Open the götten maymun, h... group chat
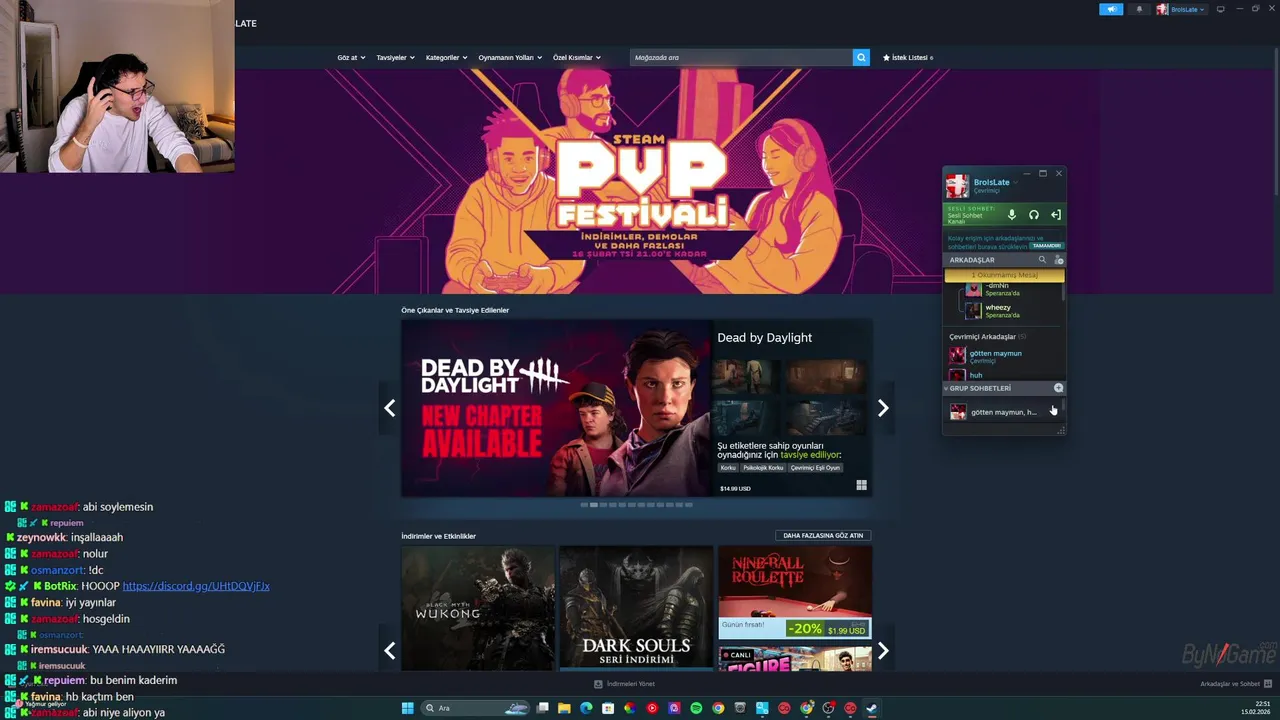This screenshot has height=720, width=1280. [1003, 412]
